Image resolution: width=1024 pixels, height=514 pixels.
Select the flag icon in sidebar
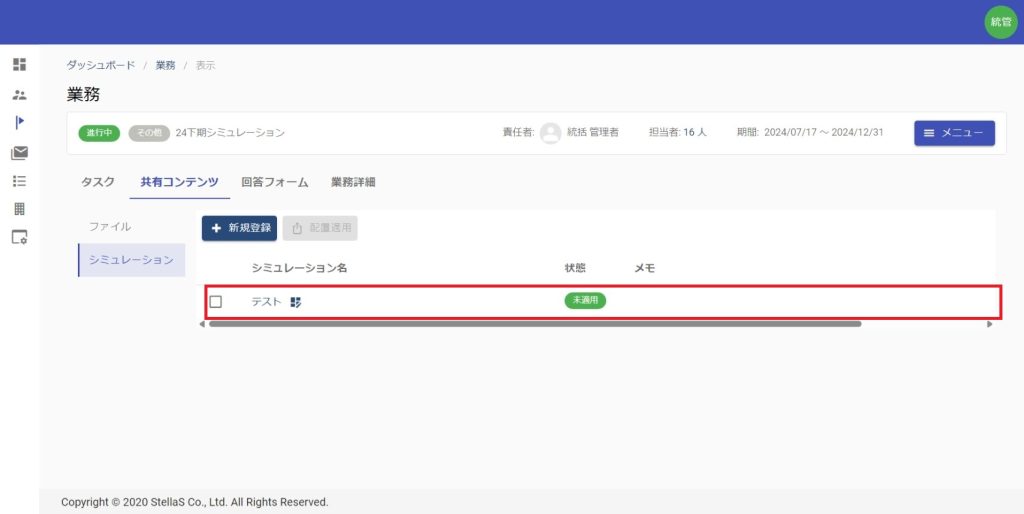click(x=19, y=122)
